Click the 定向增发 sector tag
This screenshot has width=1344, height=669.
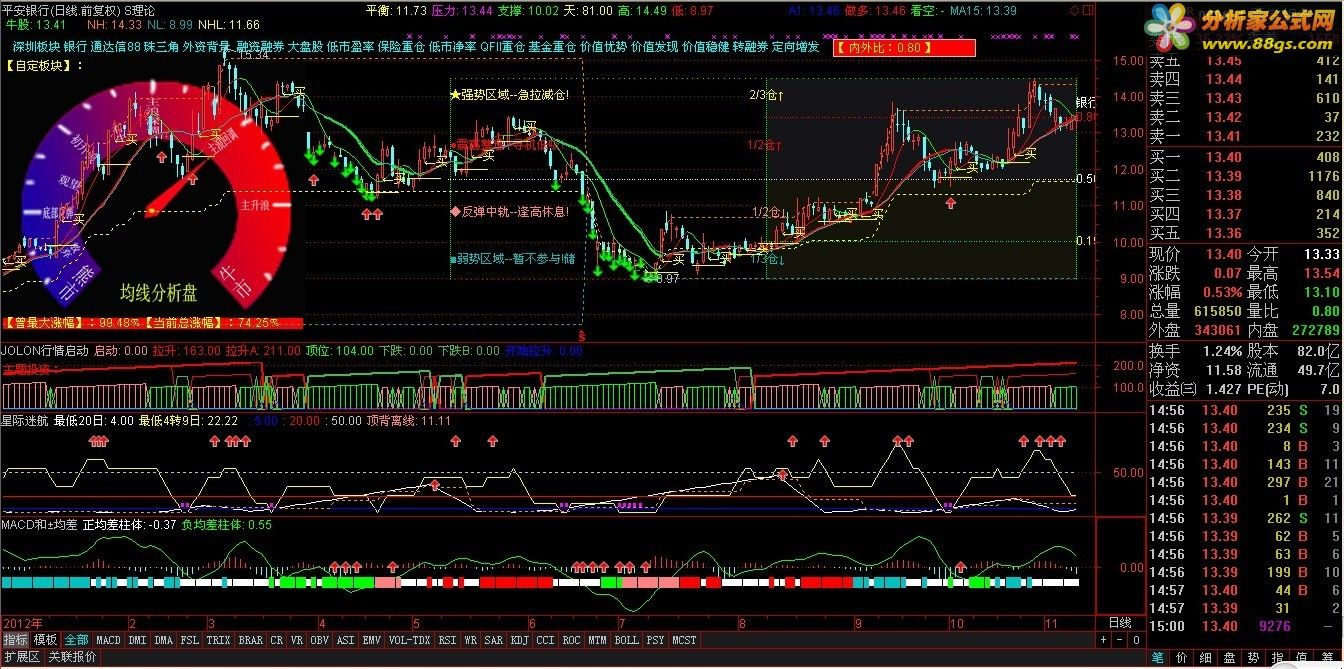tap(795, 46)
